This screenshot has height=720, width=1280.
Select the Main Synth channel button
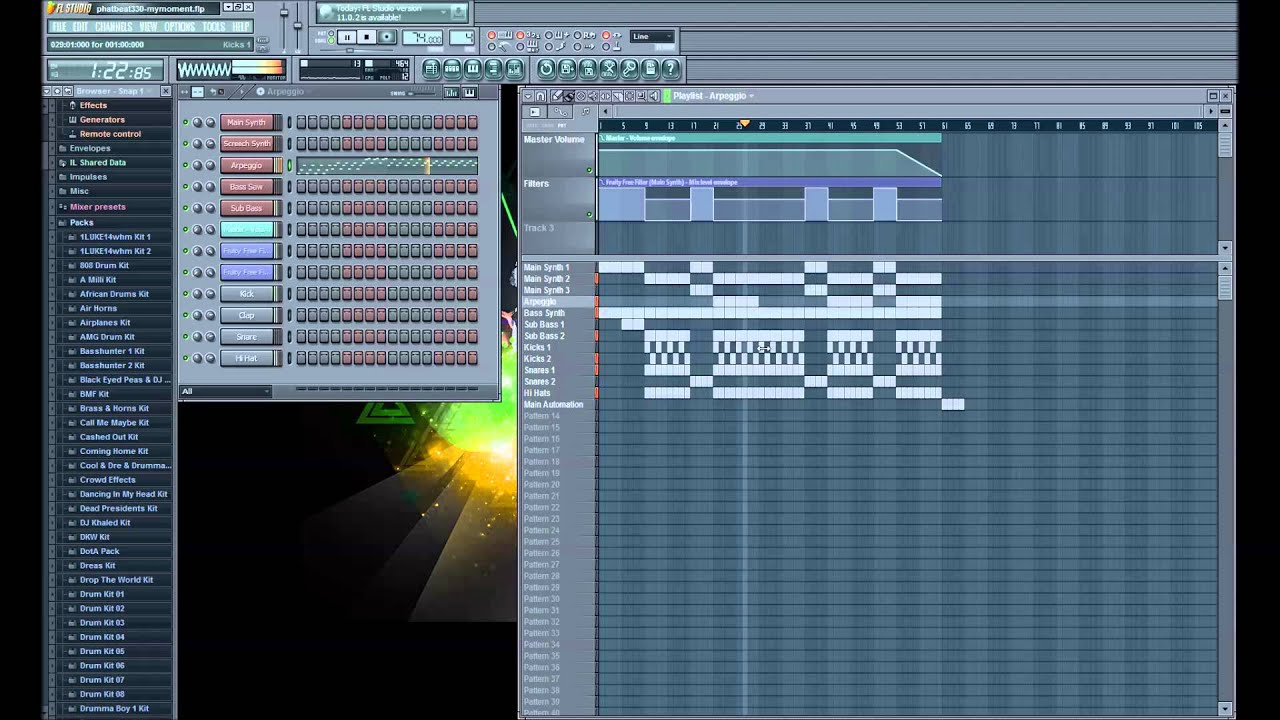(246, 123)
